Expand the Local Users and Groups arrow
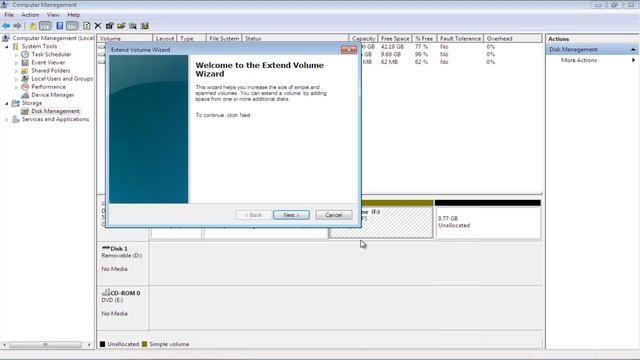640x360 pixels. point(16,79)
